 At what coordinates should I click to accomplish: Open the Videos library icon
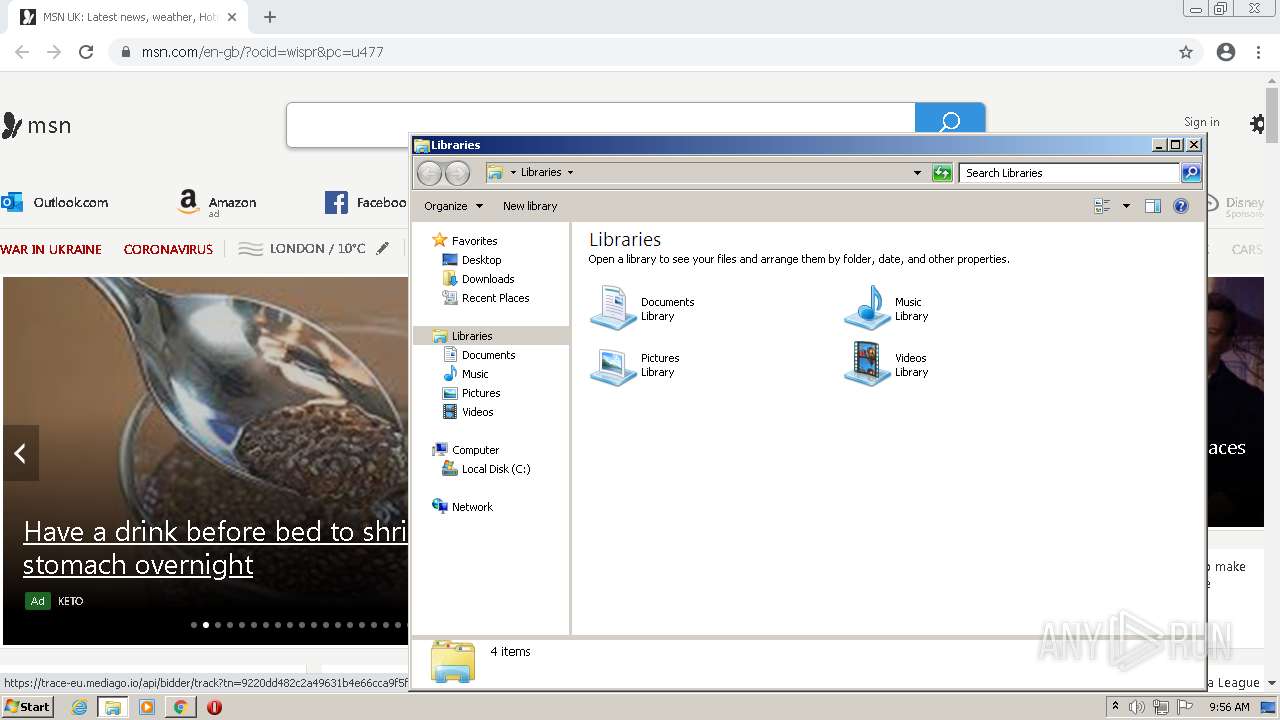[x=867, y=365]
